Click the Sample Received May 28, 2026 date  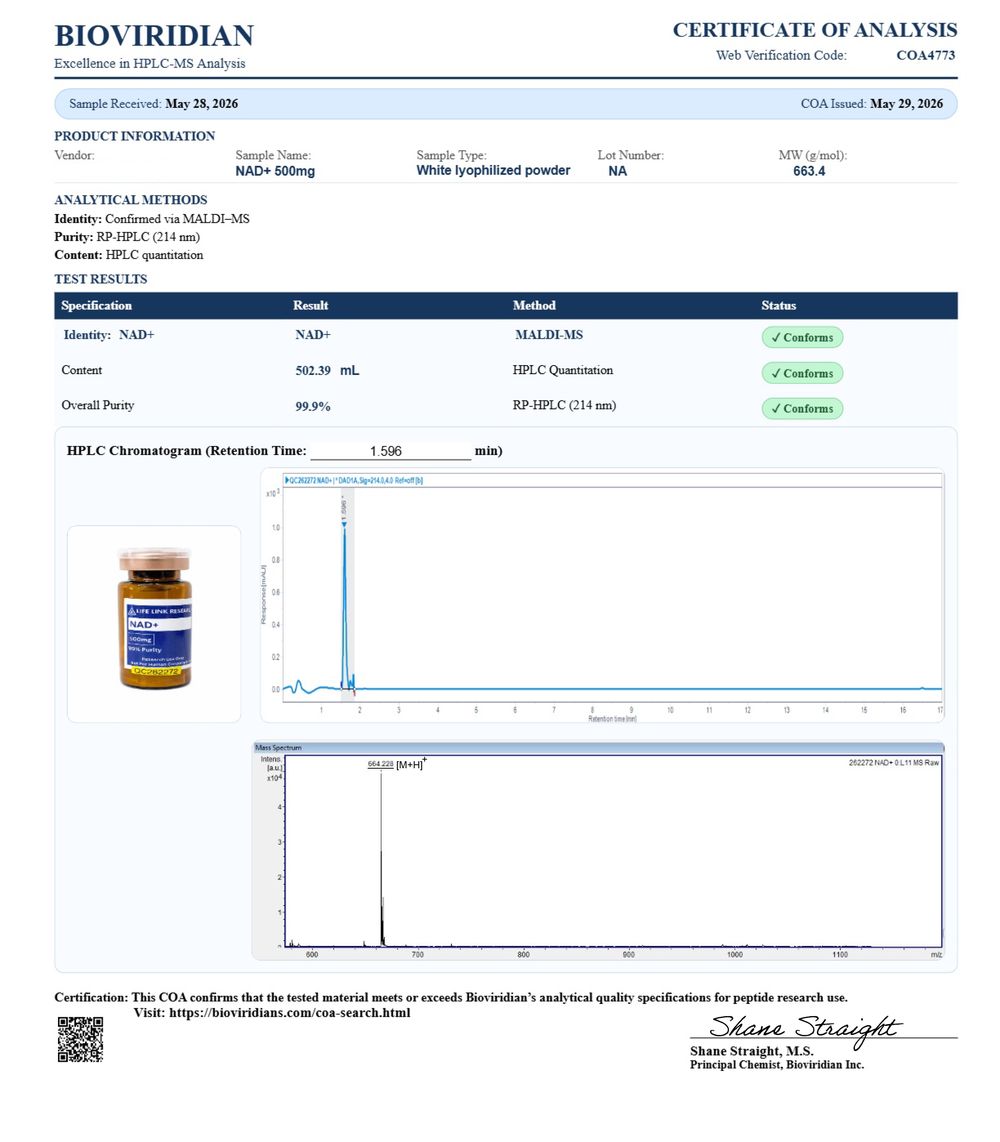(201, 103)
